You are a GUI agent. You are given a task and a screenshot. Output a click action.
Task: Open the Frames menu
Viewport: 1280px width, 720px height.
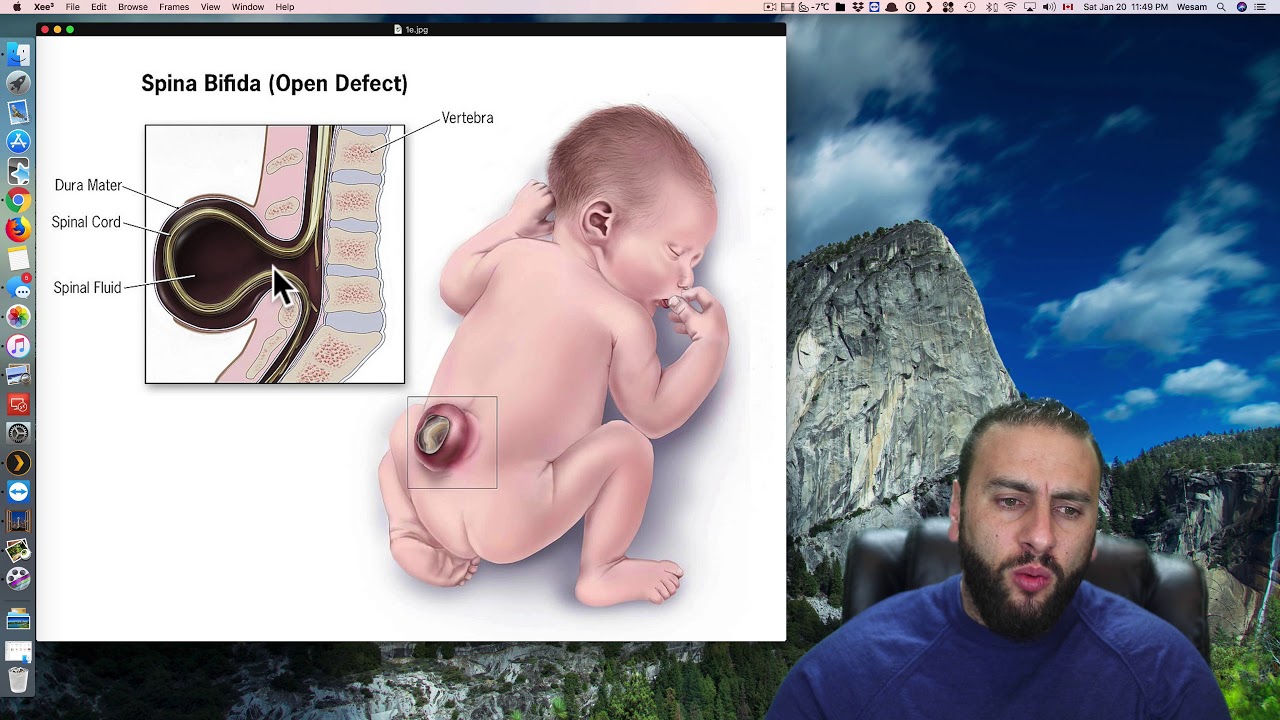pos(174,7)
